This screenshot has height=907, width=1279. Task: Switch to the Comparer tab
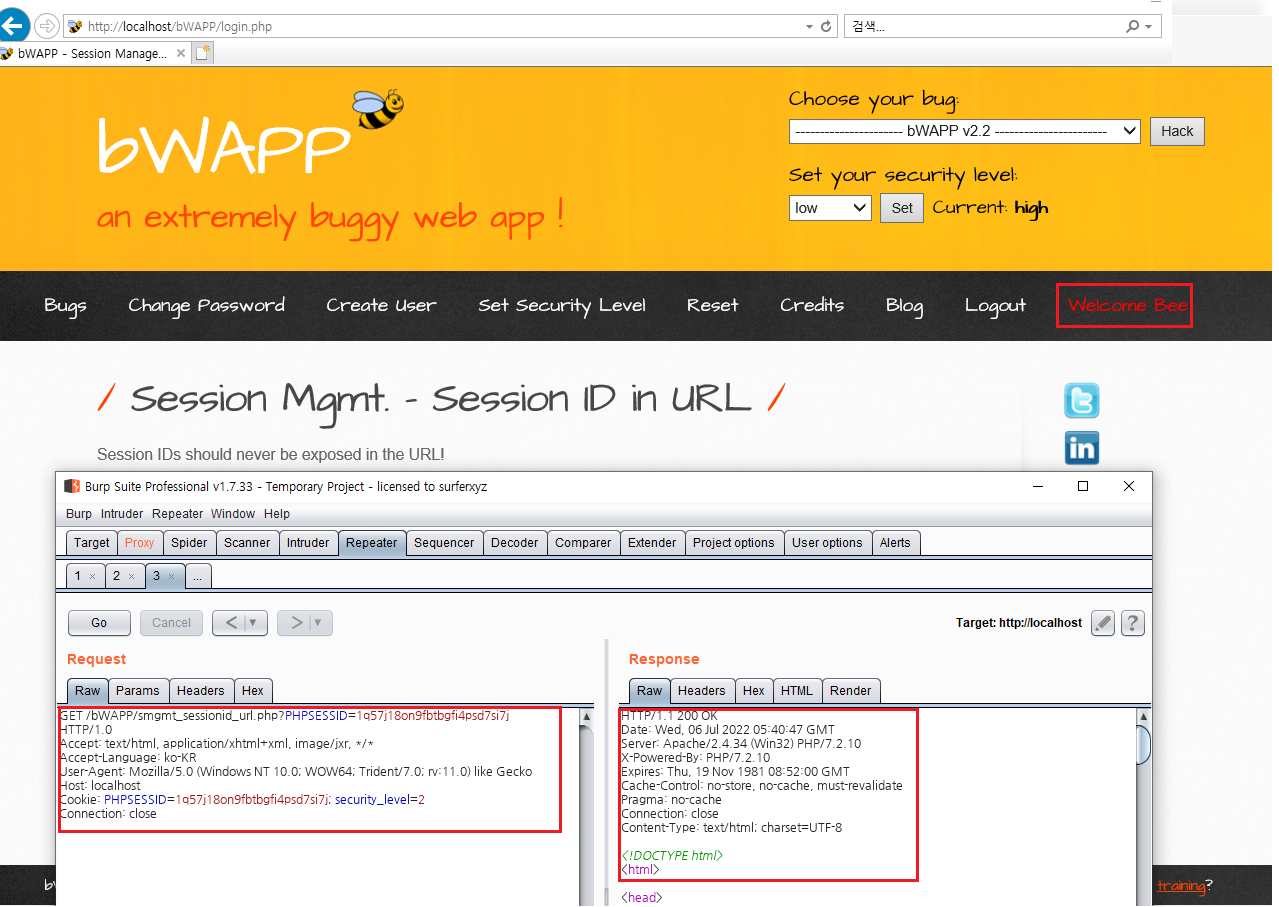coord(583,543)
